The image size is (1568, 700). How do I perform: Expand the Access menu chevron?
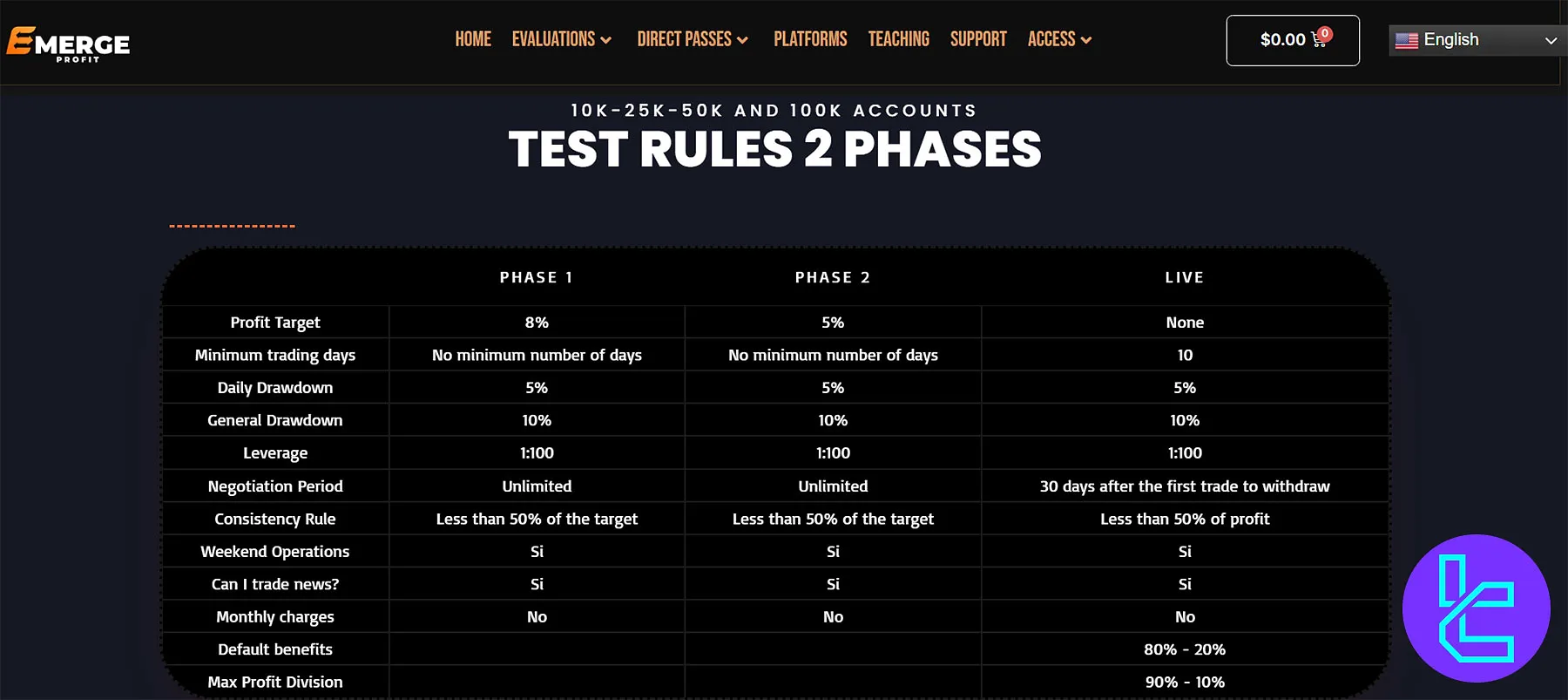(x=1086, y=40)
